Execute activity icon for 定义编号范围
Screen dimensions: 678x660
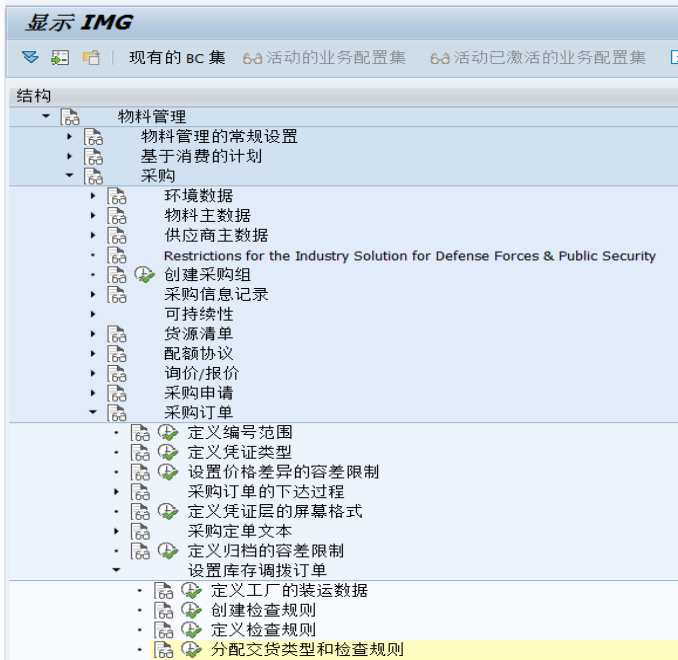(168, 433)
